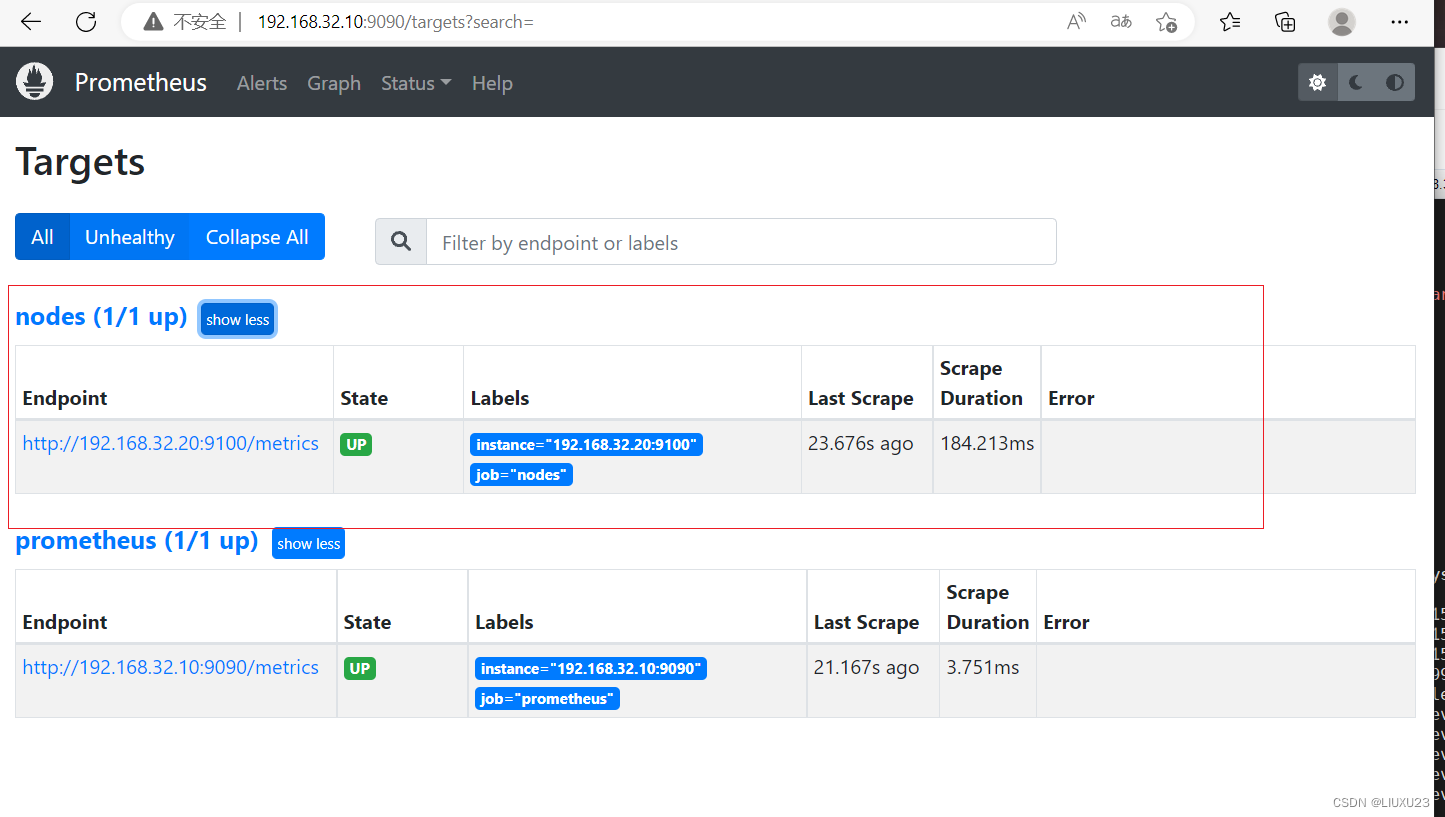Open the Favorites list icon
The height and width of the screenshot is (817, 1445).
[1230, 22]
